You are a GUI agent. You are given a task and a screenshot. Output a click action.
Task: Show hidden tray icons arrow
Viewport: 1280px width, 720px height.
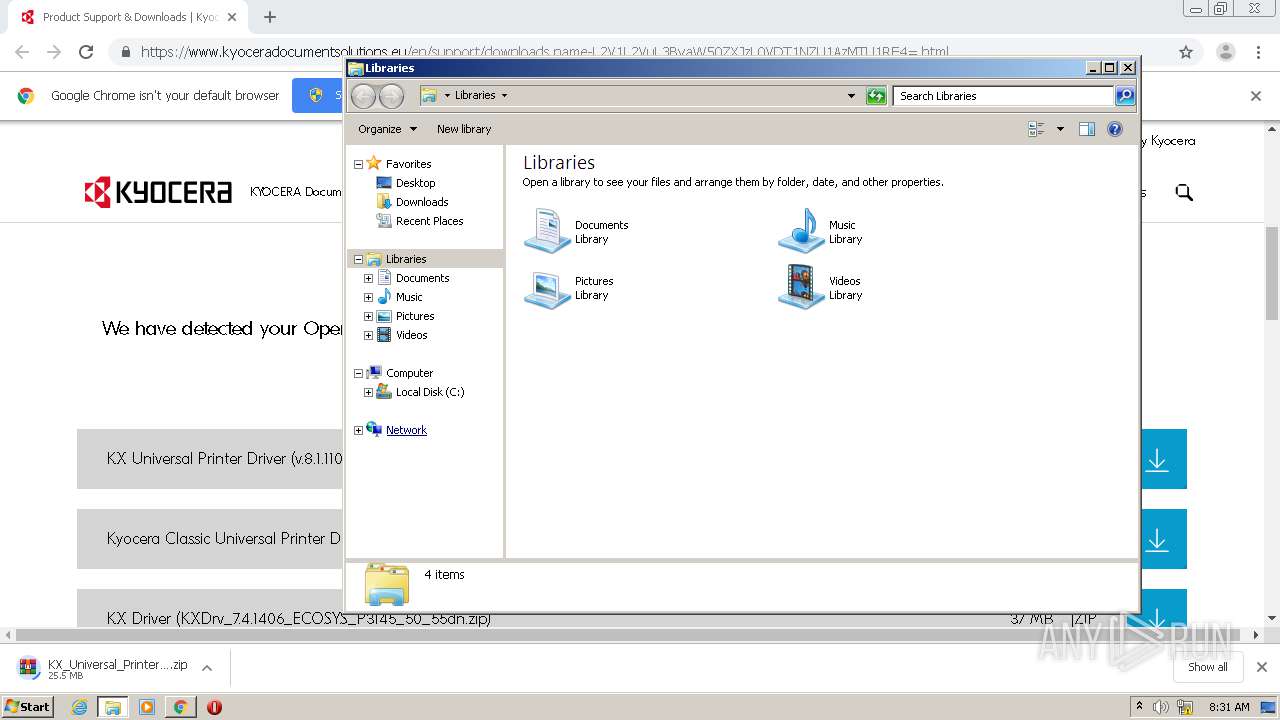1139,707
